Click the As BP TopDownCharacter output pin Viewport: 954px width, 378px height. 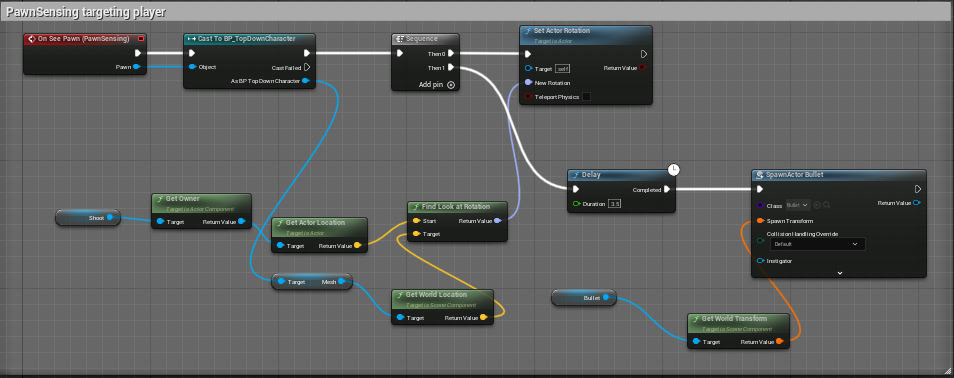point(306,81)
